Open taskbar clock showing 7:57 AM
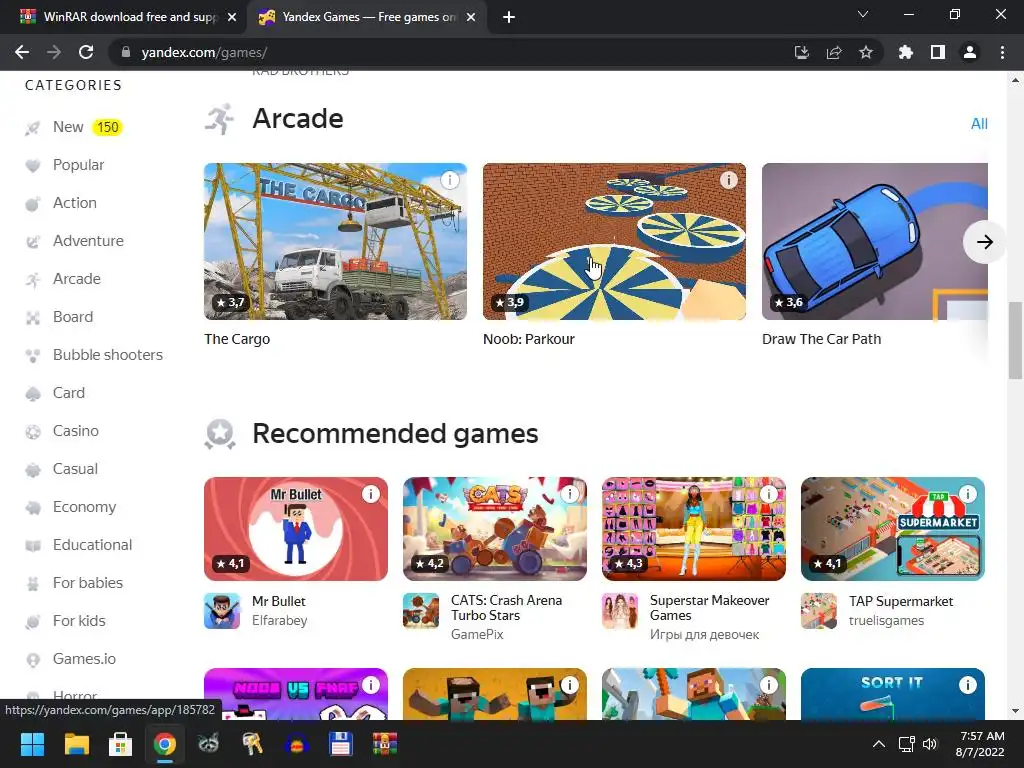The height and width of the screenshot is (768, 1024). pos(980,744)
